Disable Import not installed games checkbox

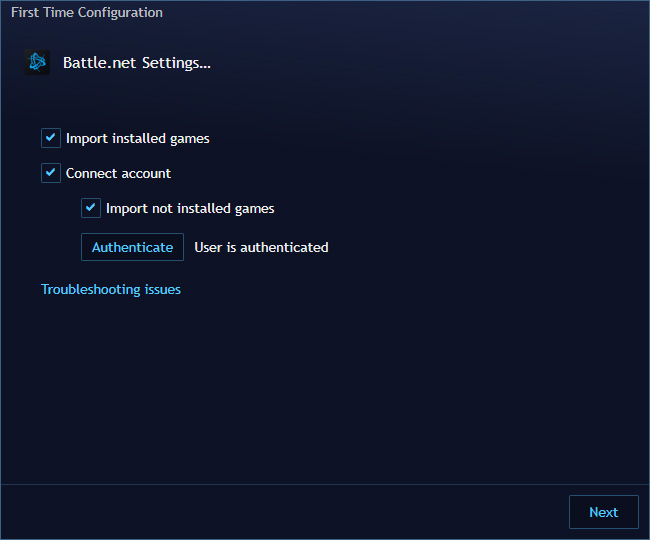click(x=91, y=208)
